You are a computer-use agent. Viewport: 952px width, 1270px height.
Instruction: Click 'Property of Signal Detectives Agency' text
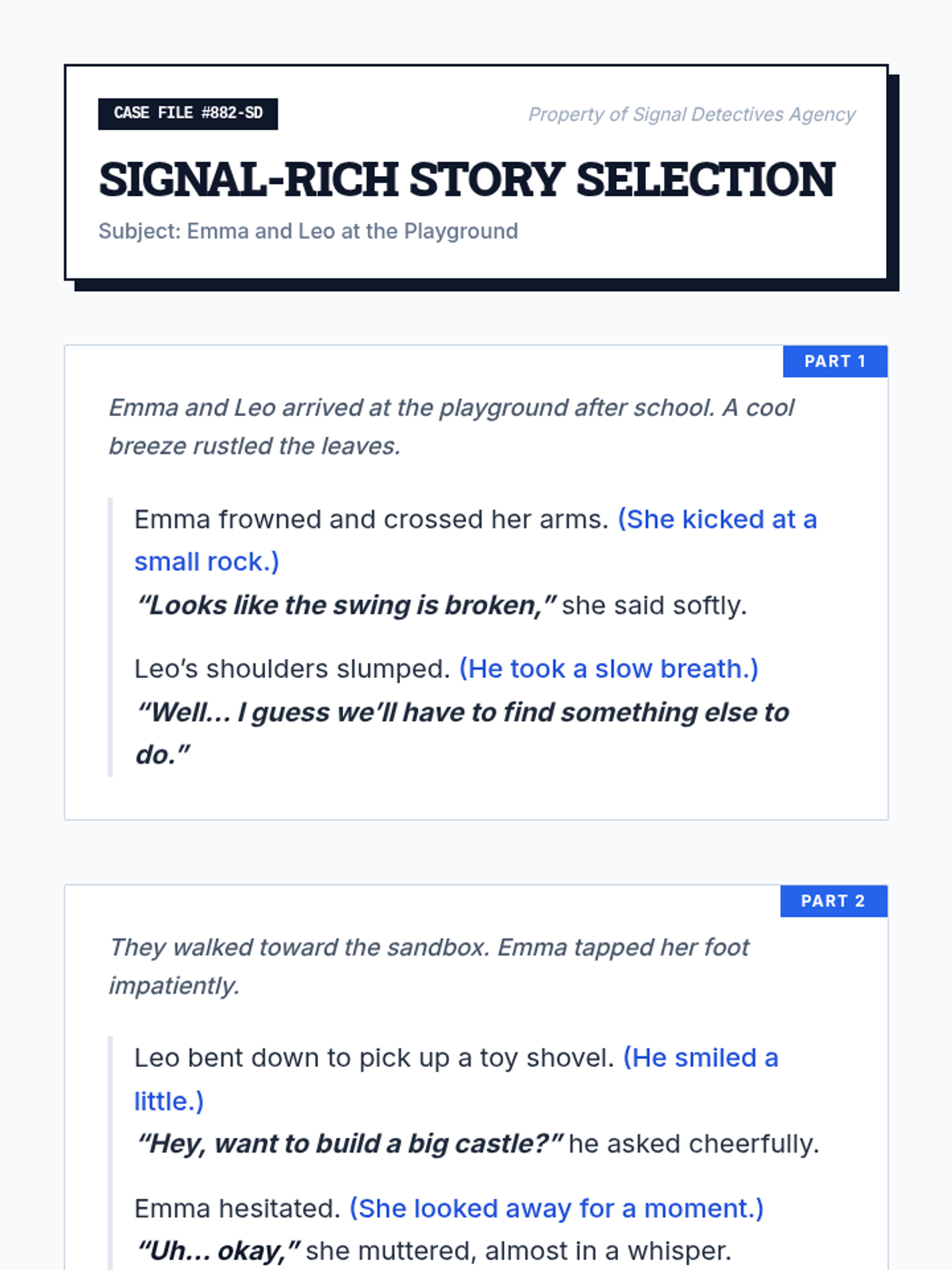pyautogui.click(x=692, y=114)
